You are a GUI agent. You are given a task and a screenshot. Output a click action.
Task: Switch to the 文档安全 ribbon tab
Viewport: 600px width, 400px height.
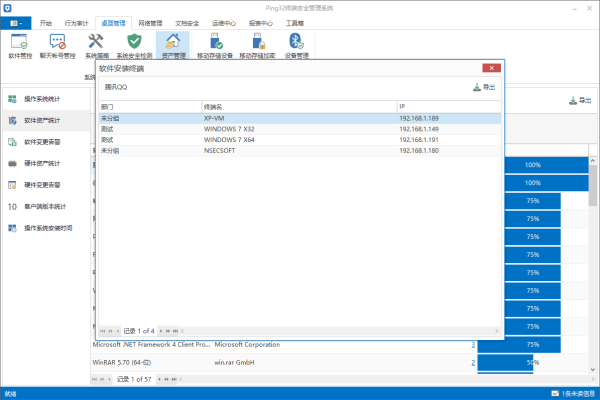tap(187, 23)
